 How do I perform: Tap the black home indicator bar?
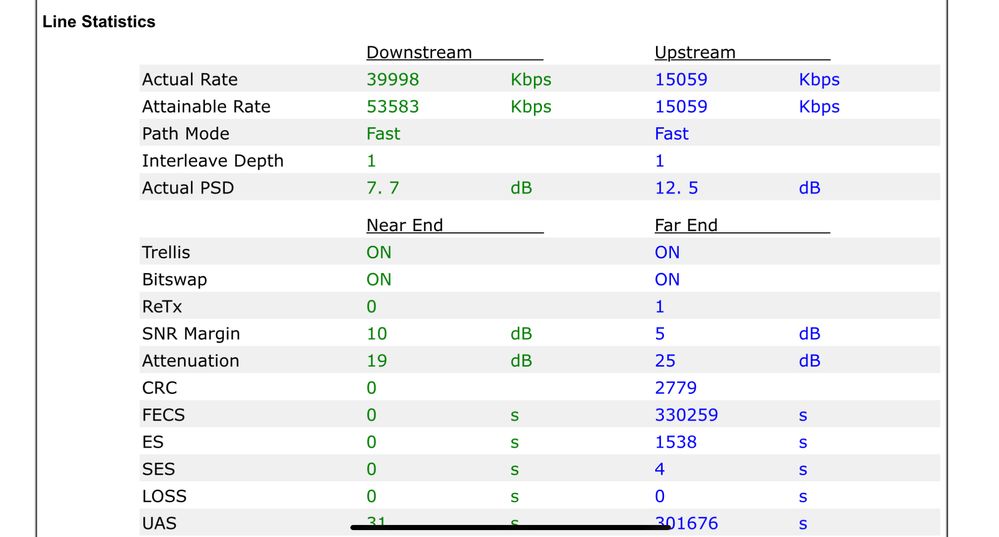click(510, 527)
